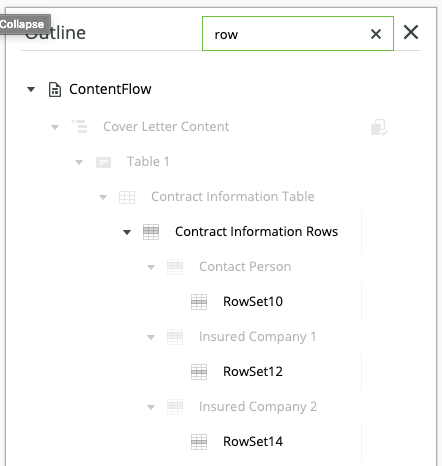
Task: Select the Insured Company 2 item
Action: pyautogui.click(x=258, y=407)
